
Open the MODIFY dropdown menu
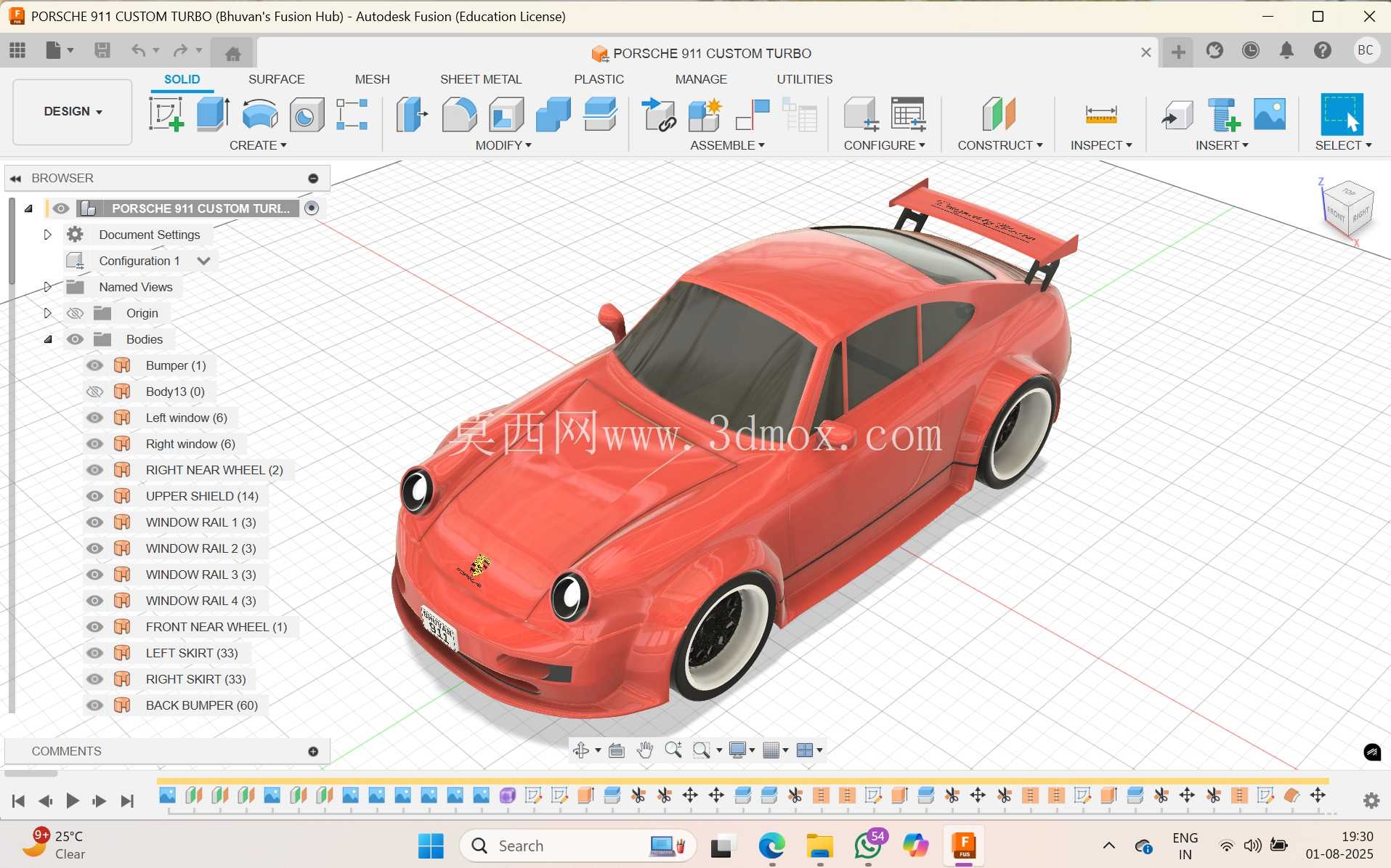[x=503, y=145]
